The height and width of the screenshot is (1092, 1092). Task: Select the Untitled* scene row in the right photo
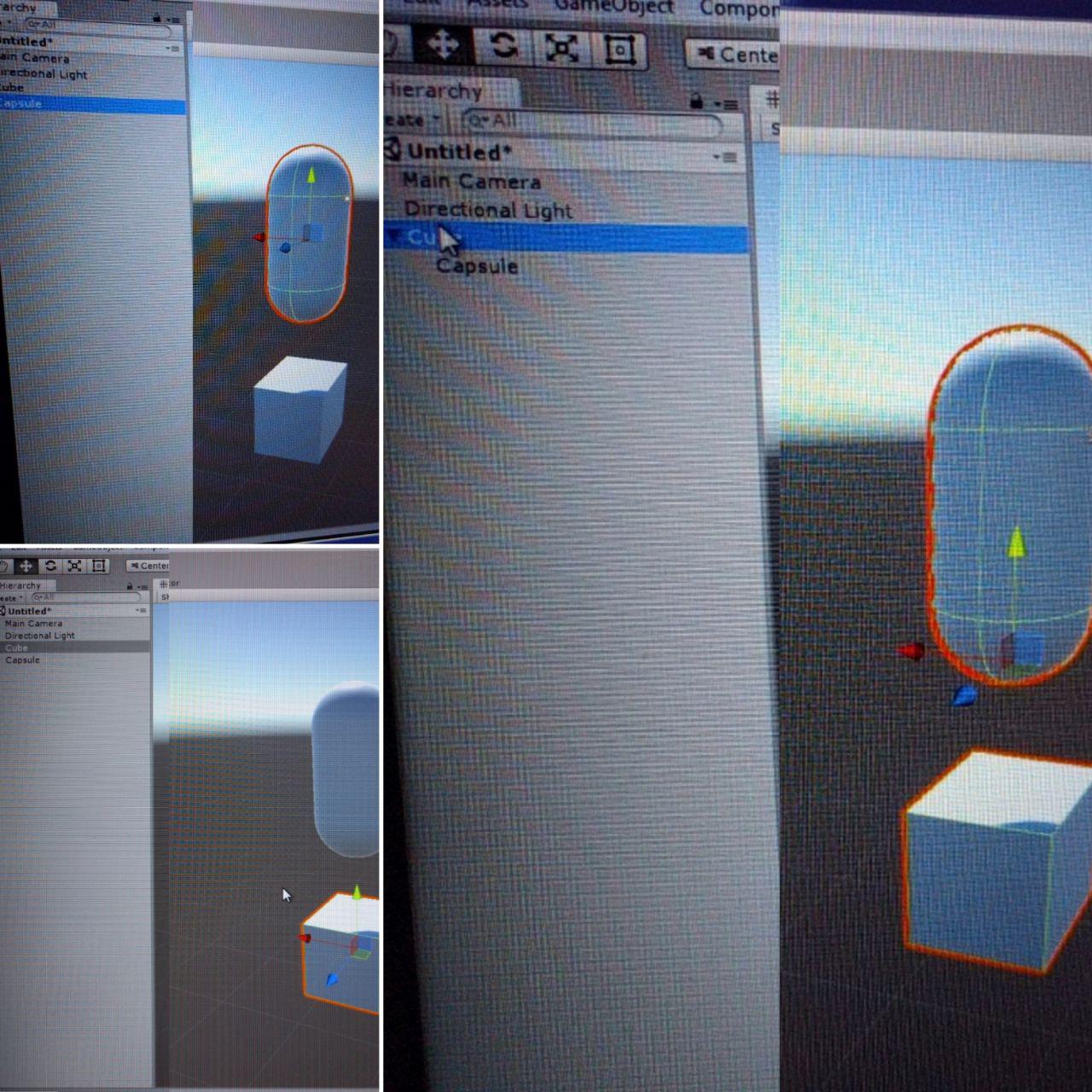click(x=566, y=153)
